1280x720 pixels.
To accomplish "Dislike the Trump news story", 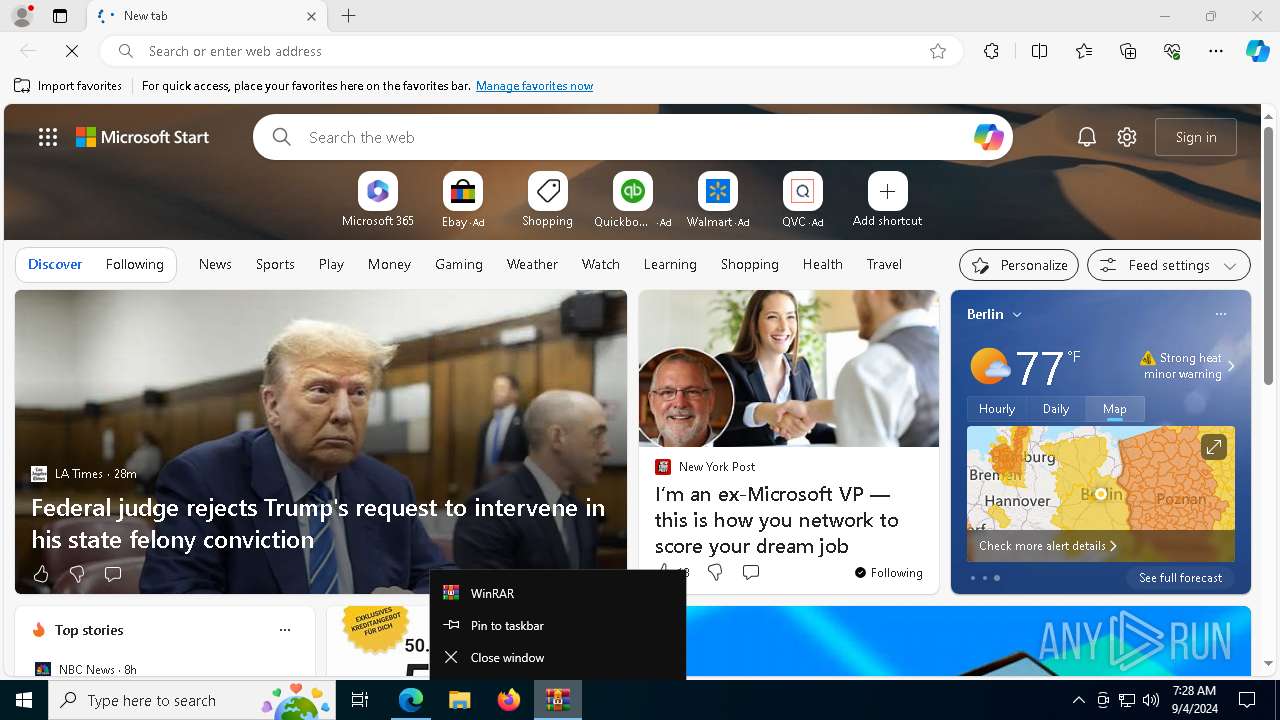I will pos(77,574).
